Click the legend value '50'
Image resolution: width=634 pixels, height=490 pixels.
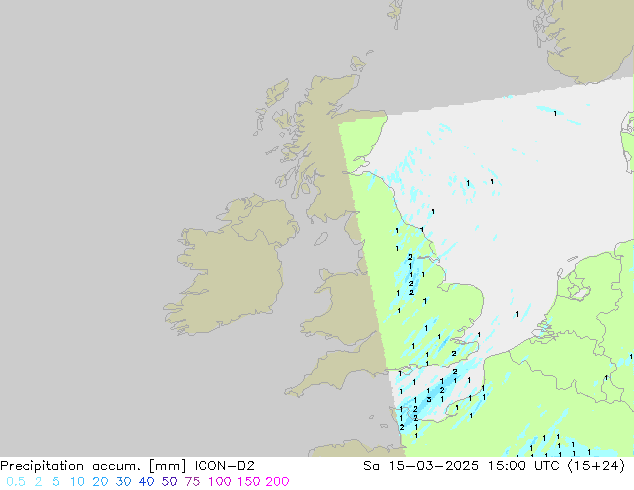tap(169, 482)
